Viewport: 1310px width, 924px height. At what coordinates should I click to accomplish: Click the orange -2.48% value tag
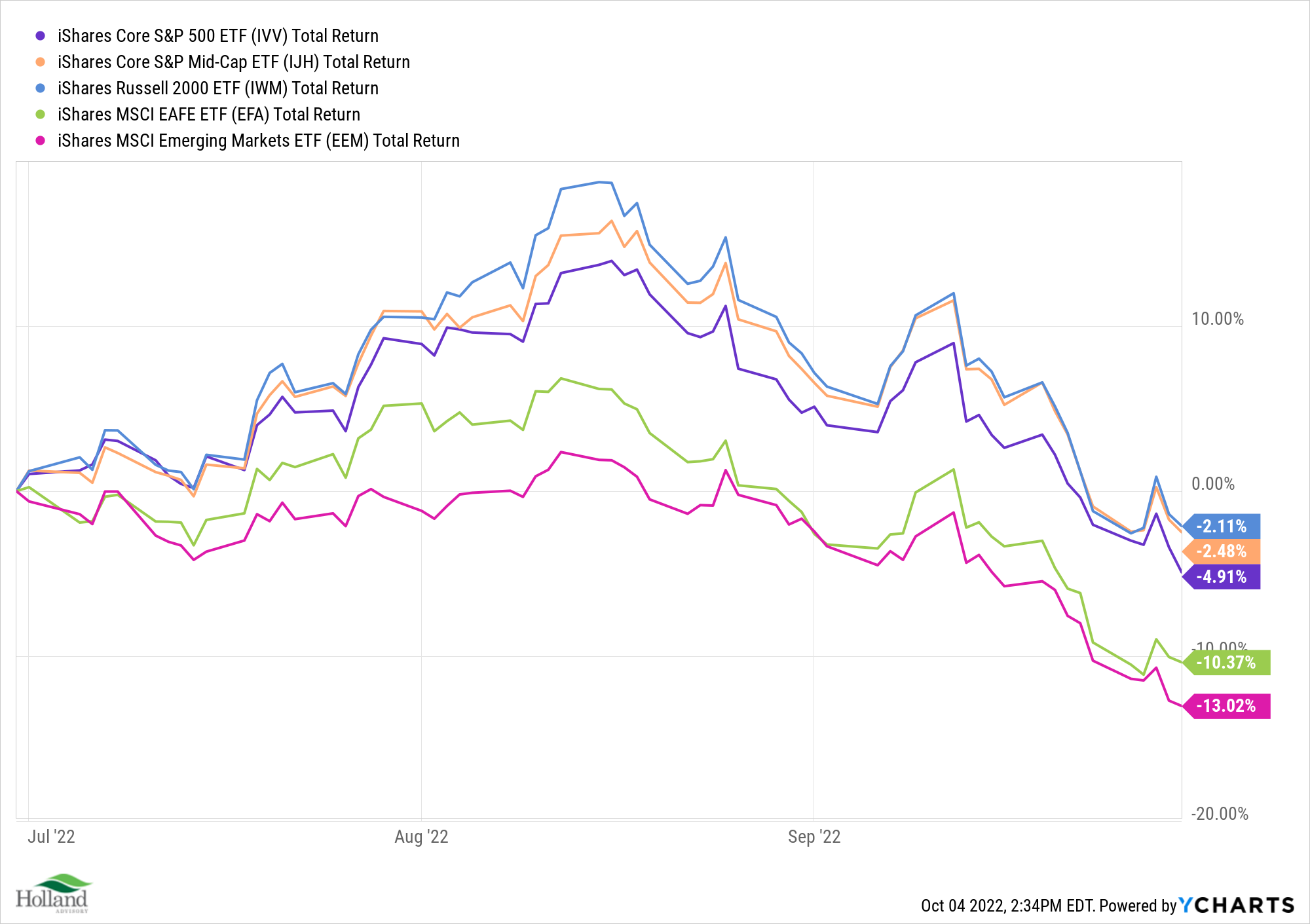click(1222, 551)
